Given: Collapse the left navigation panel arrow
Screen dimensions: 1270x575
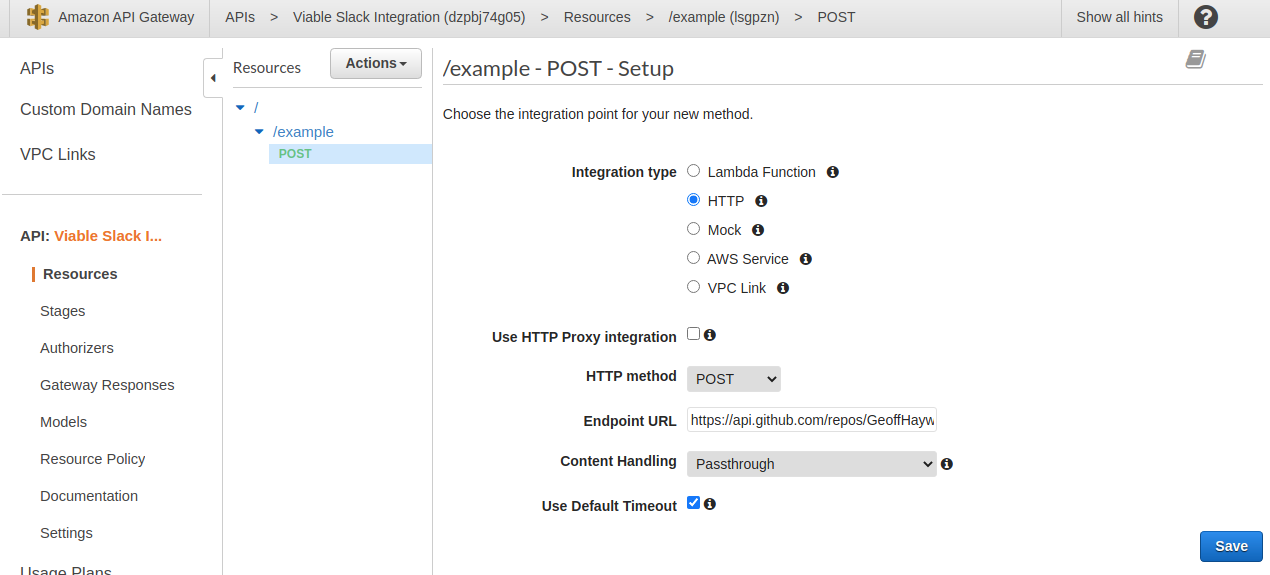Looking at the screenshot, I should click(213, 78).
